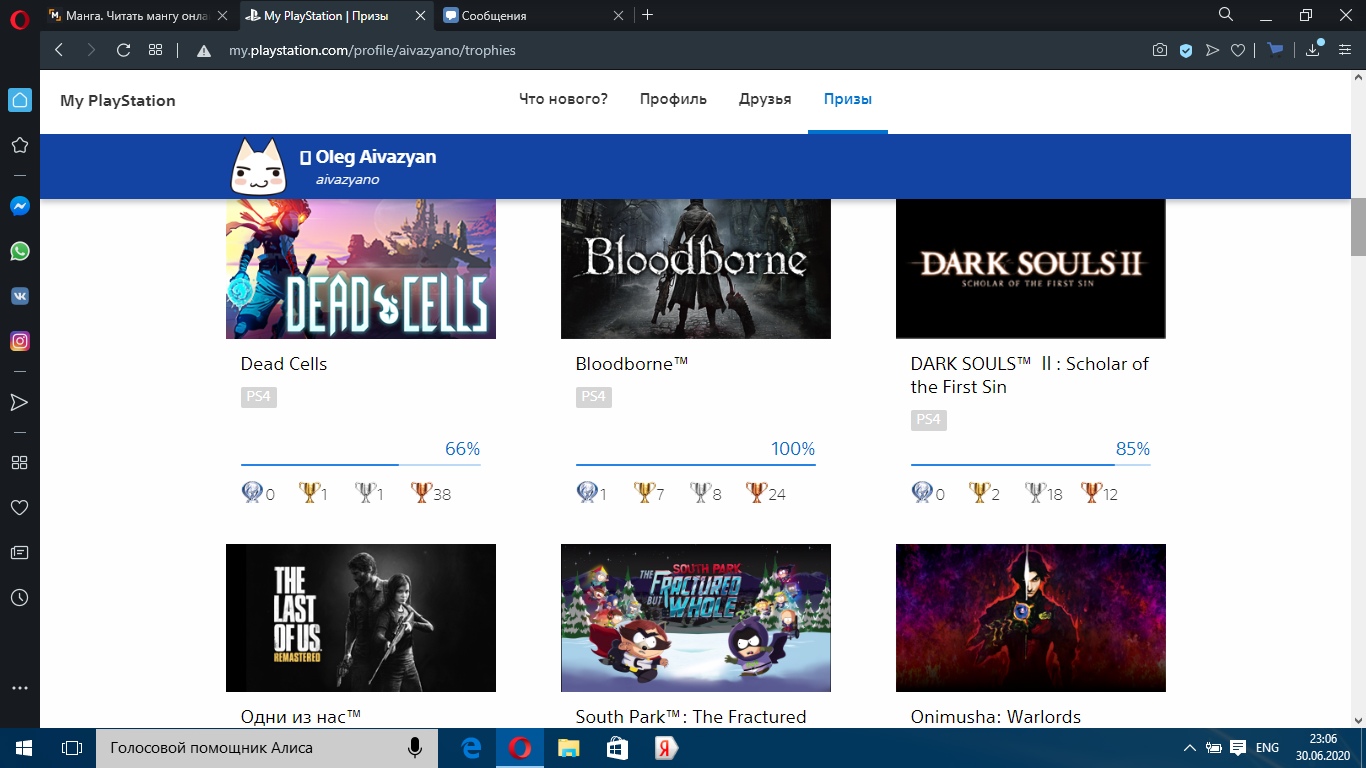The image size is (1366, 768).
Task: Click the page vertical scrollbar thumb
Action: pyautogui.click(x=1358, y=227)
